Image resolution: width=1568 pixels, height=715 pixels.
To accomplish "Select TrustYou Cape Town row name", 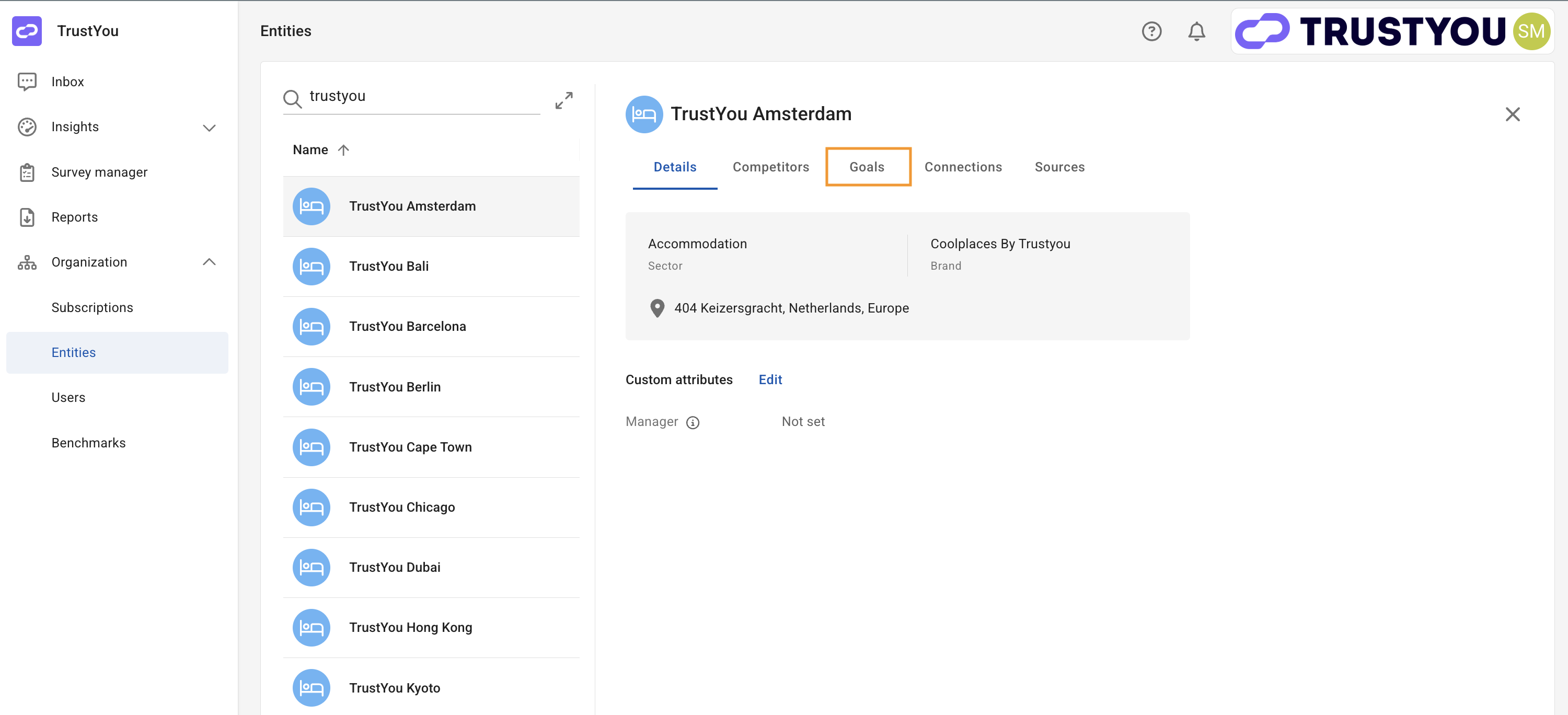I will point(410,447).
